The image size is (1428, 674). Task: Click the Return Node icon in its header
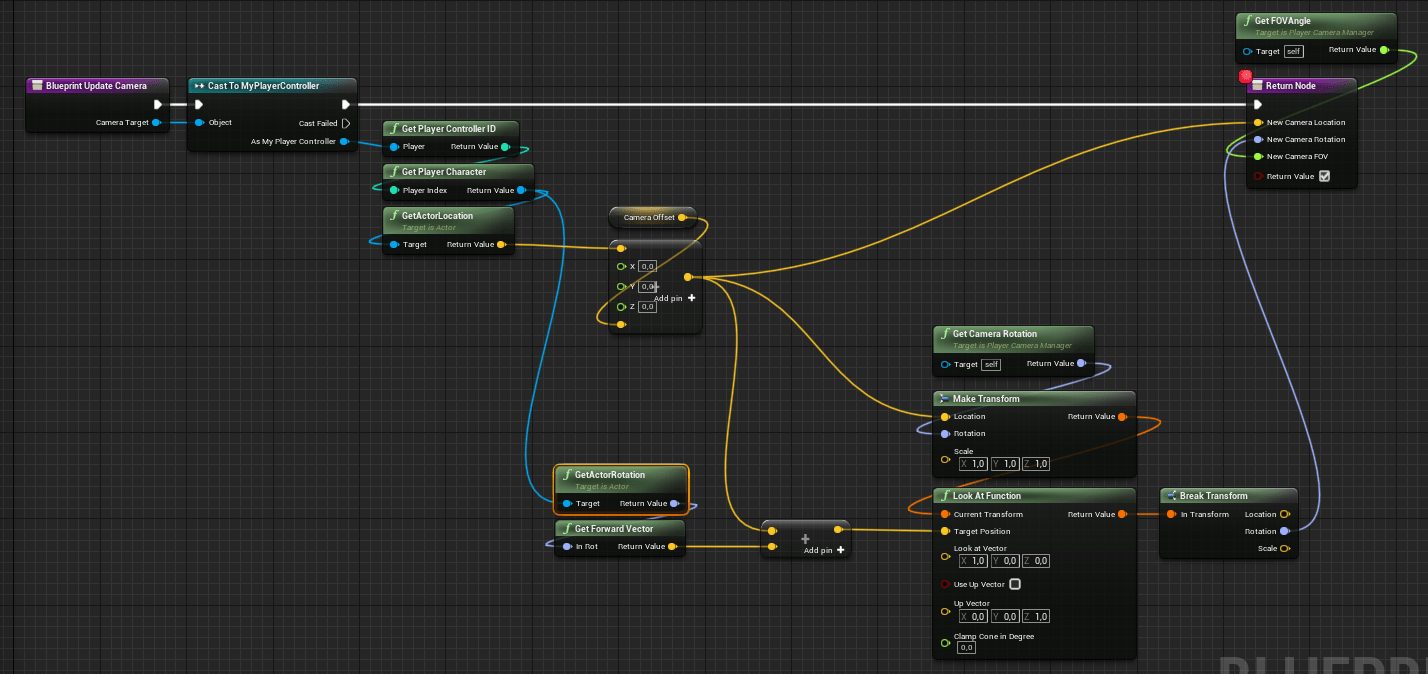[x=1257, y=86]
